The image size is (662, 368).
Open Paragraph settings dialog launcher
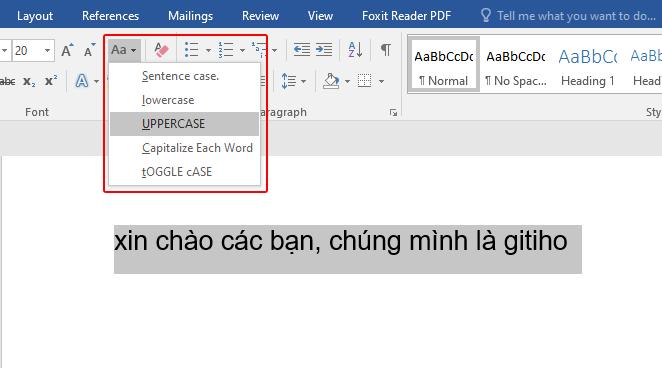[393, 113]
